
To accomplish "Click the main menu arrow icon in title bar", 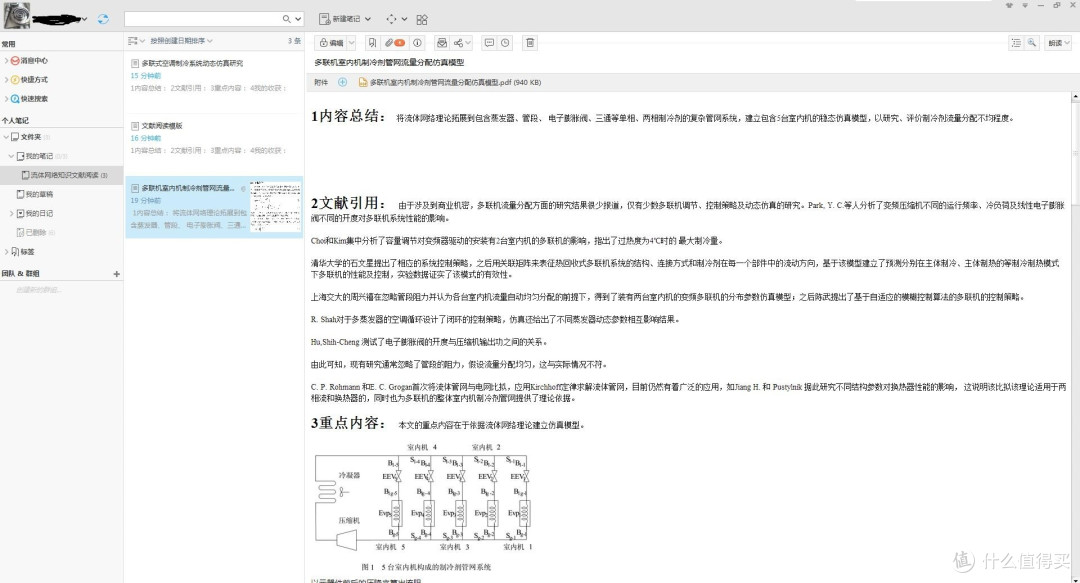I will tap(1024, 5).
